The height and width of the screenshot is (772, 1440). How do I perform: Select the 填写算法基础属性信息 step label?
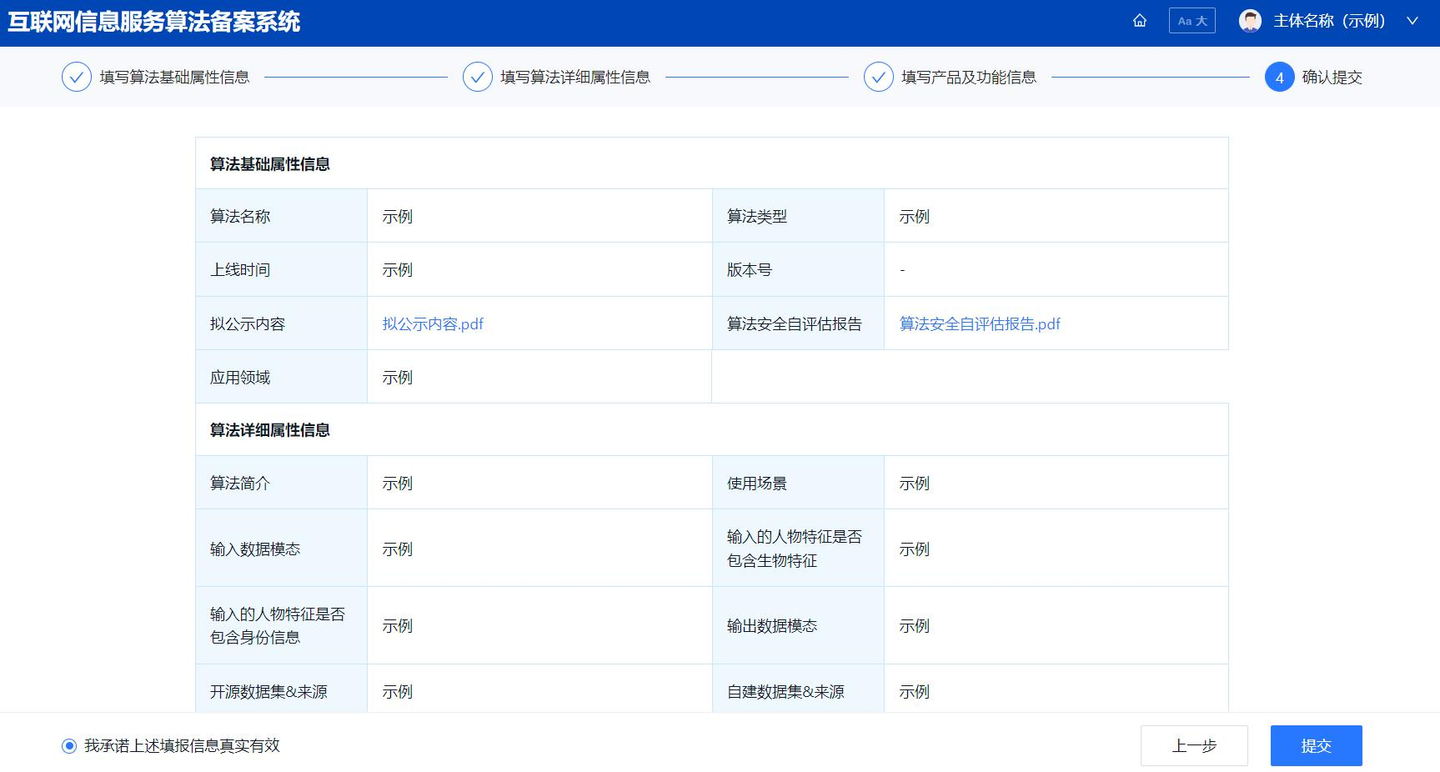175,77
